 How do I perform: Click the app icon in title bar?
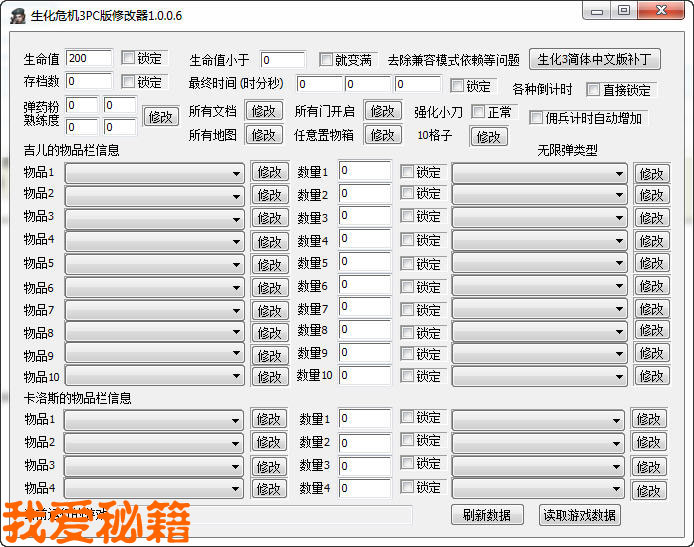tap(15, 12)
